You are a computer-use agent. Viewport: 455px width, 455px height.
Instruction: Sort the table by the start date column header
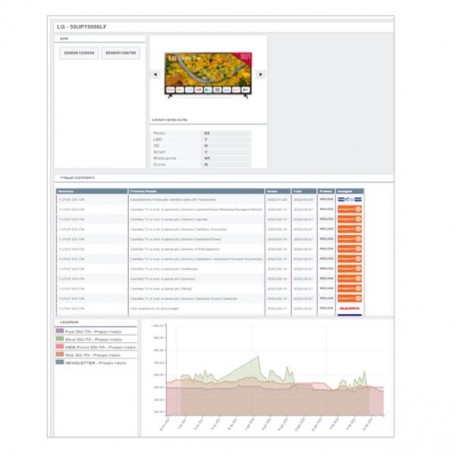coord(278,191)
